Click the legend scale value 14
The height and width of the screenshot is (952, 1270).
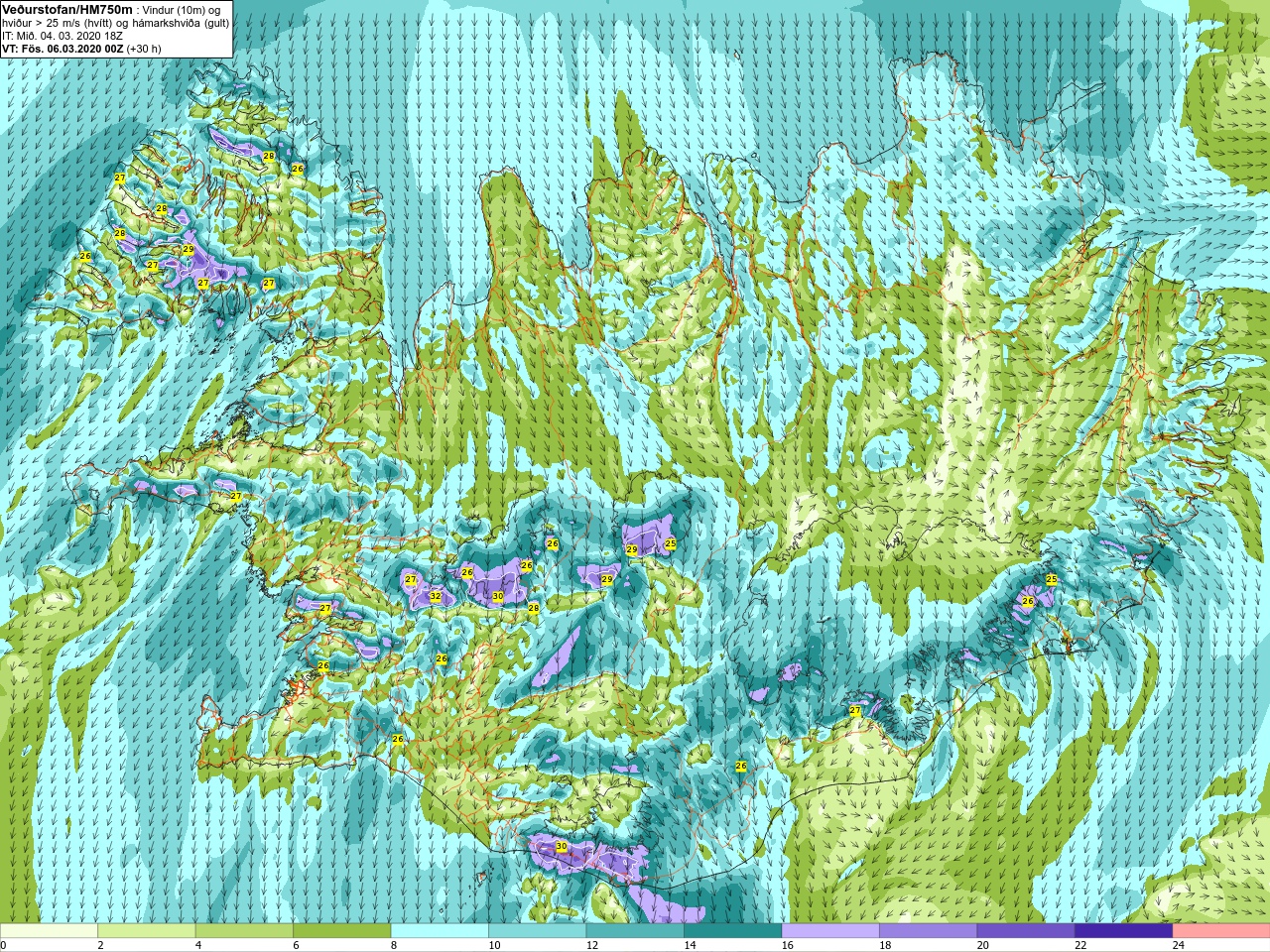[690, 946]
